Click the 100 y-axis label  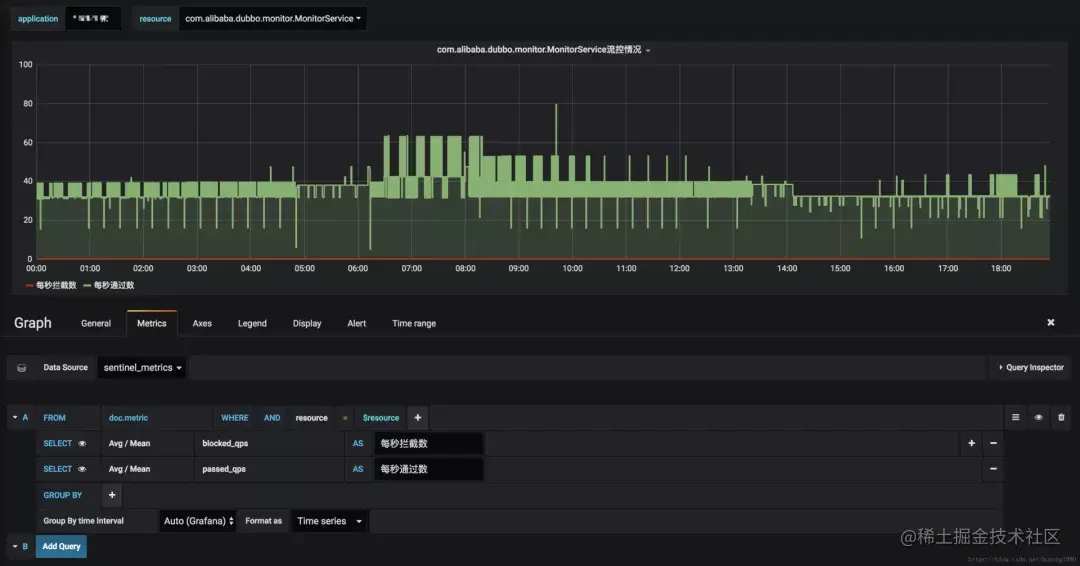point(25,64)
